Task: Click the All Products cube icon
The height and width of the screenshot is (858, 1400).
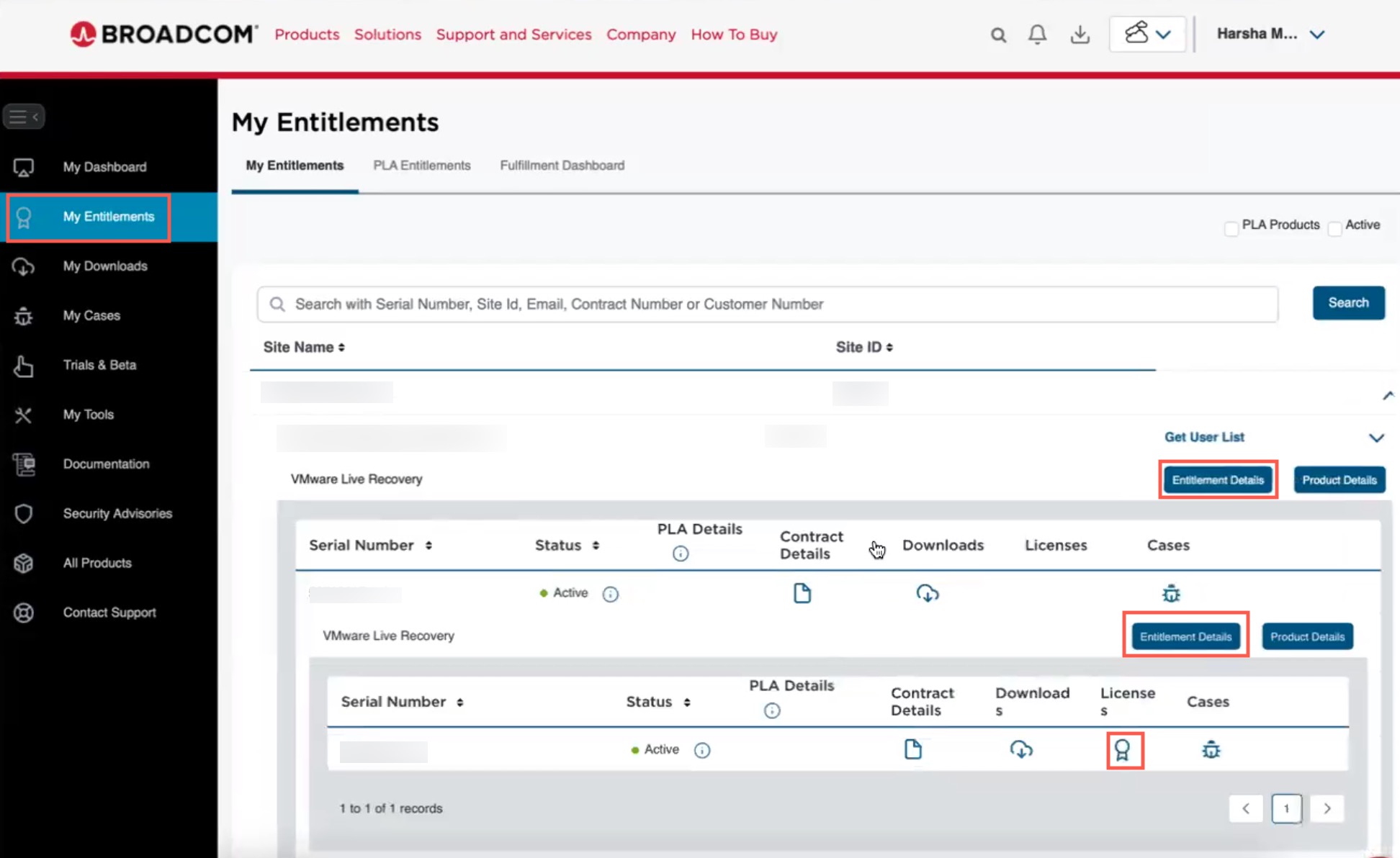Action: tap(24, 563)
